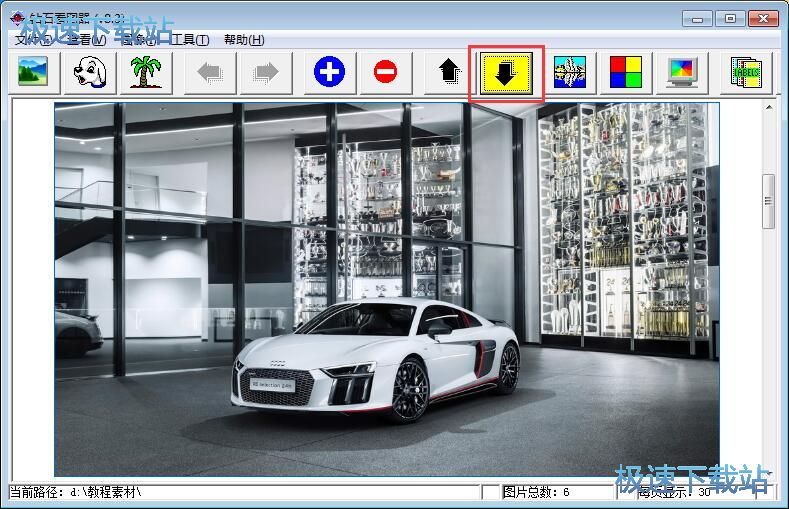Viewport: 789px width, 509px height.
Task: Click the scrollbar up arrow
Action: [x=768, y=109]
